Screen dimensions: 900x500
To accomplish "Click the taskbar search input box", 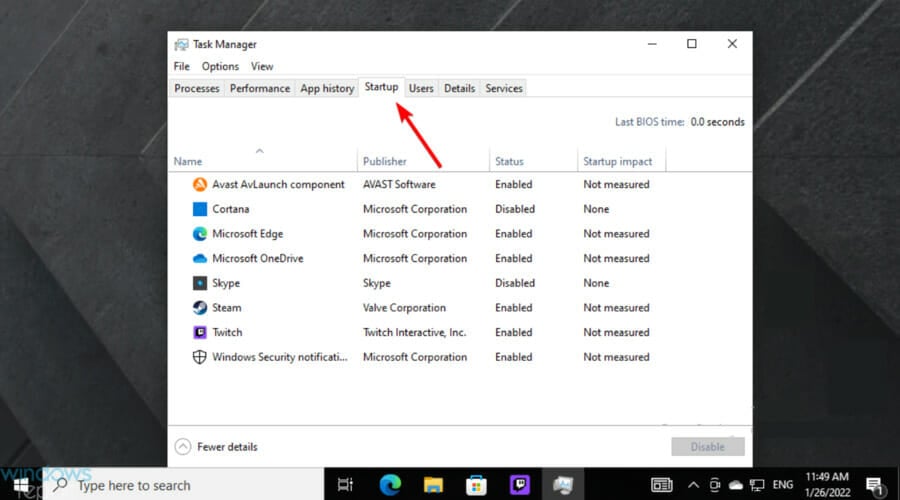I will point(184,485).
